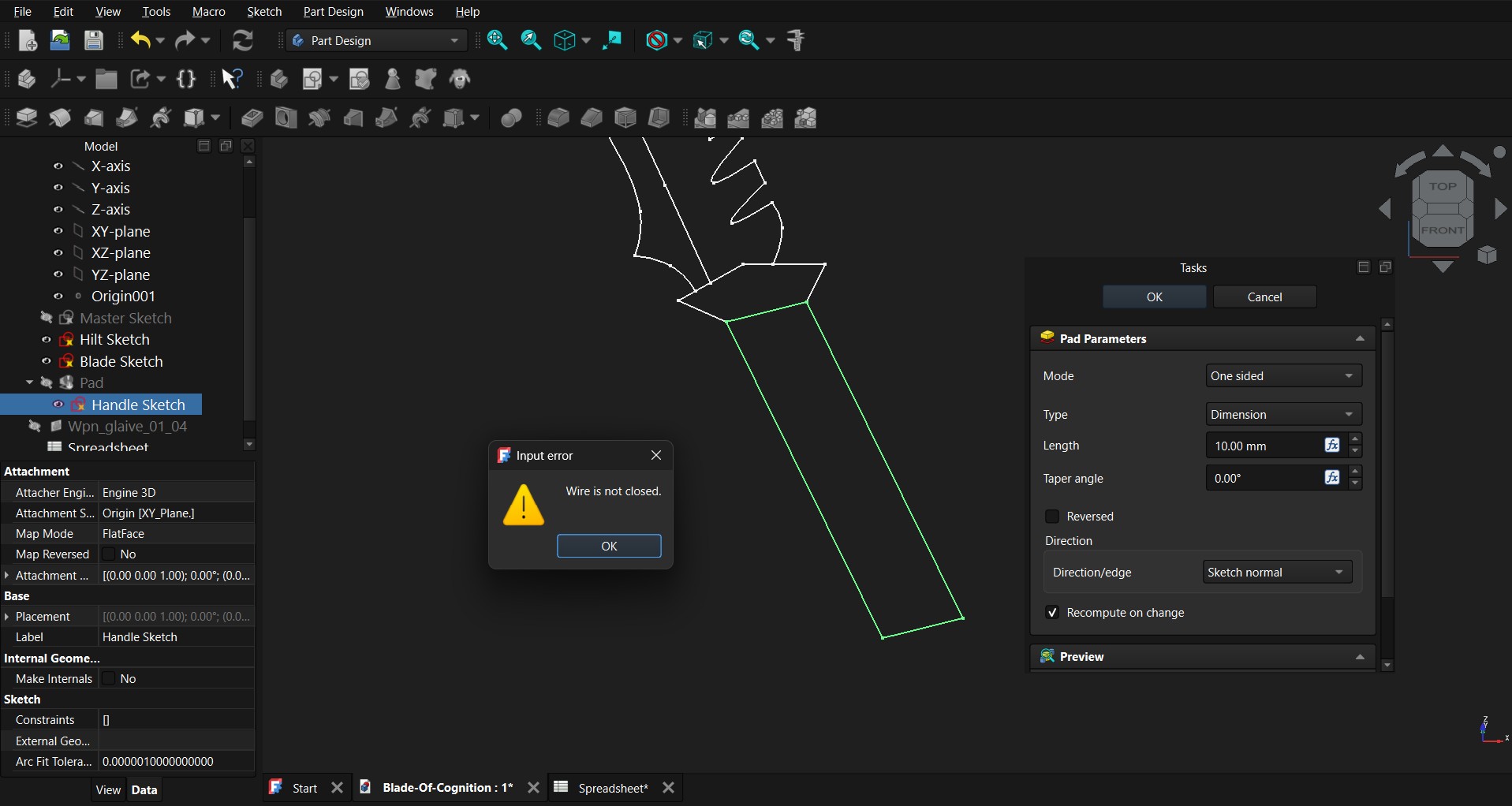Open the File menu

point(23,12)
